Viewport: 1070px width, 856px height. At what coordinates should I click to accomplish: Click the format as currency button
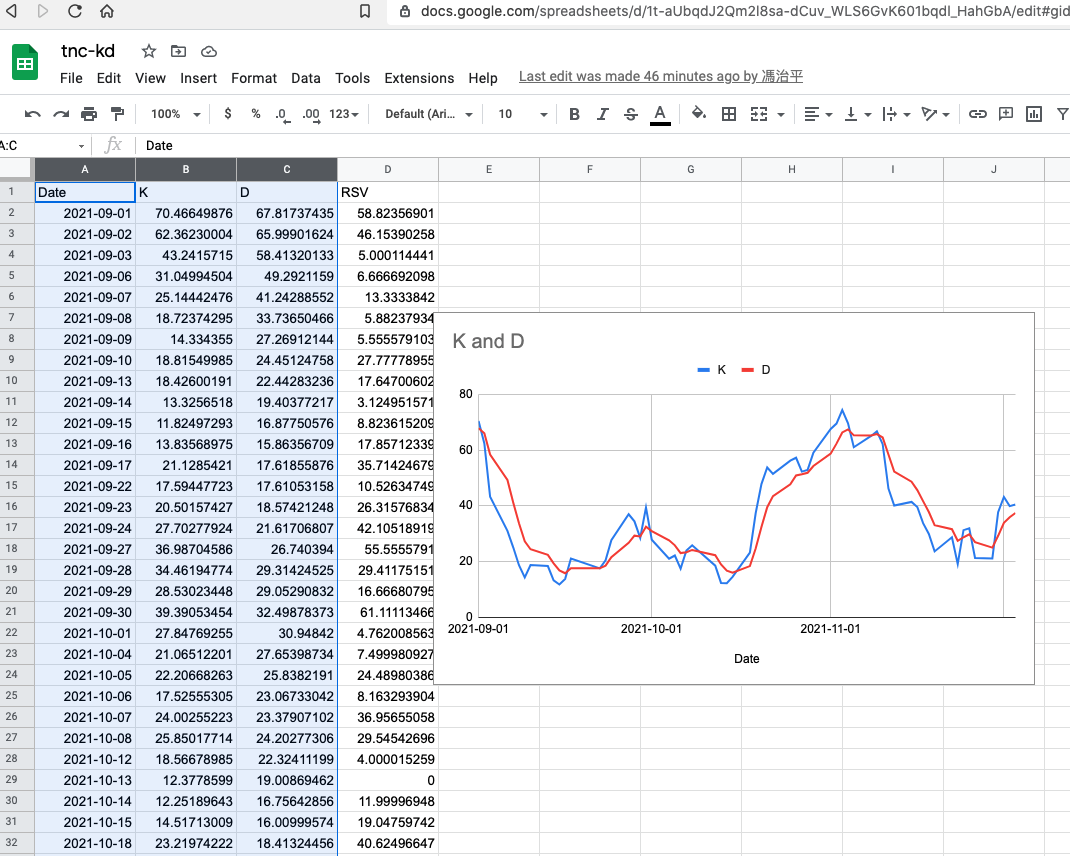228,114
